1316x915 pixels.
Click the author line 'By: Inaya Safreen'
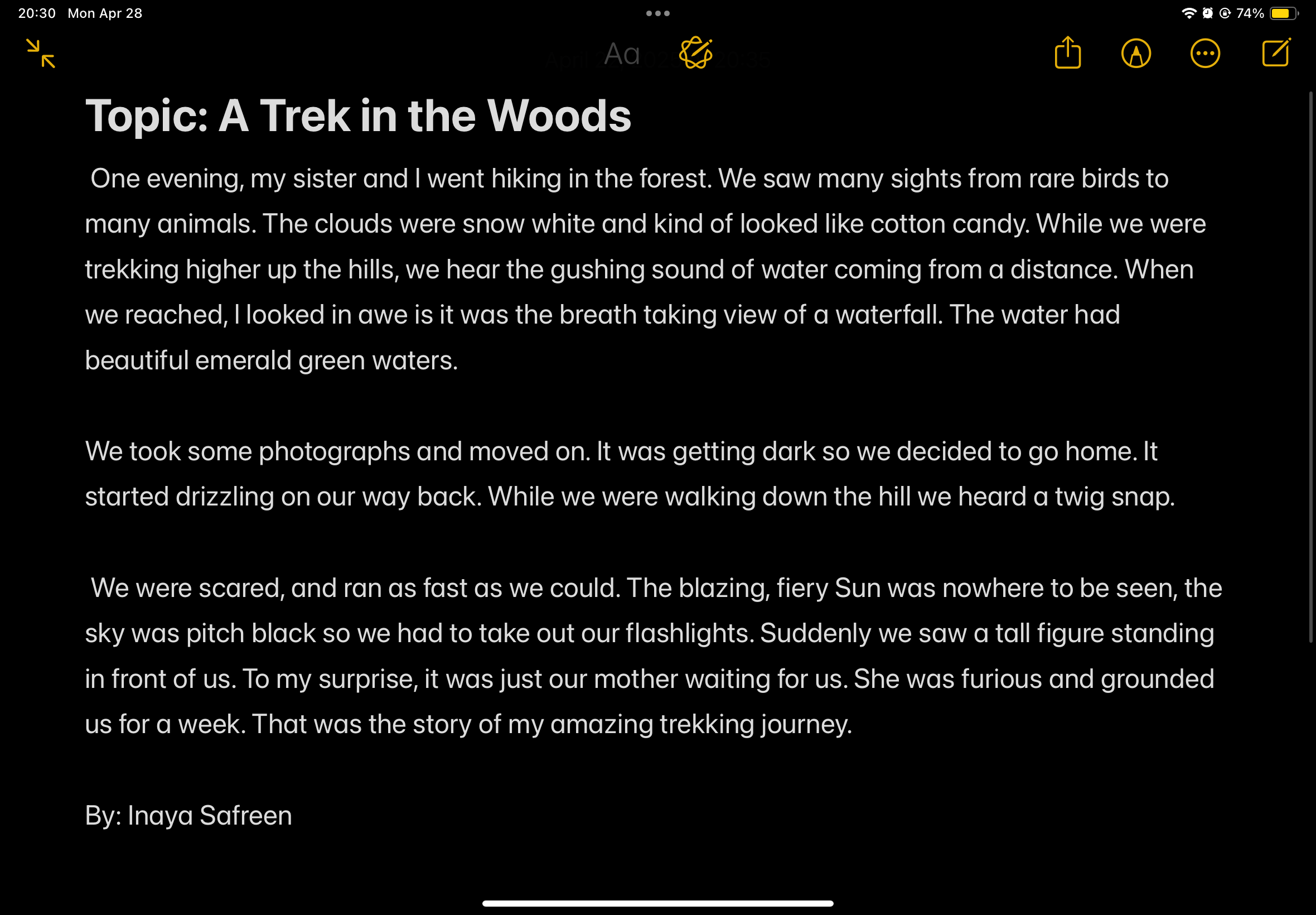point(188,815)
